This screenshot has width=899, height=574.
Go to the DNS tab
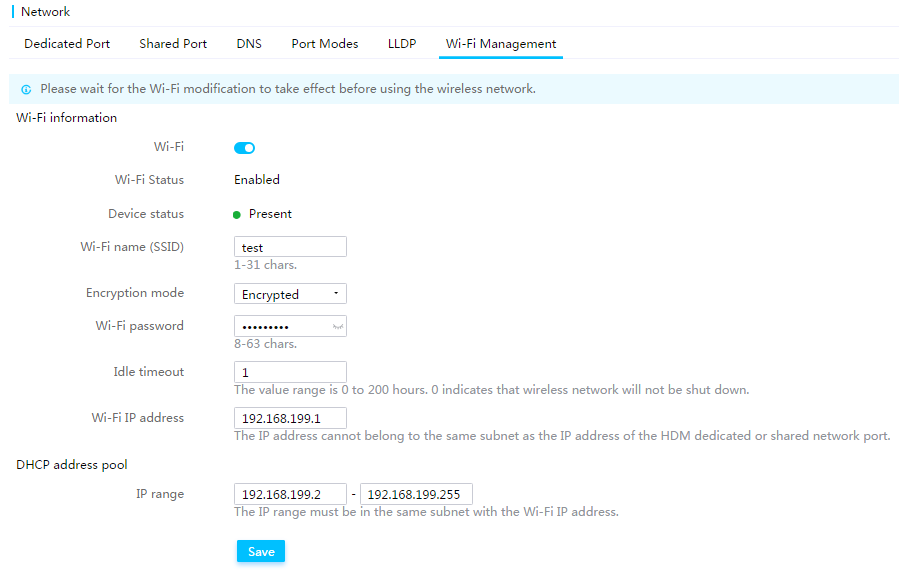coord(249,44)
